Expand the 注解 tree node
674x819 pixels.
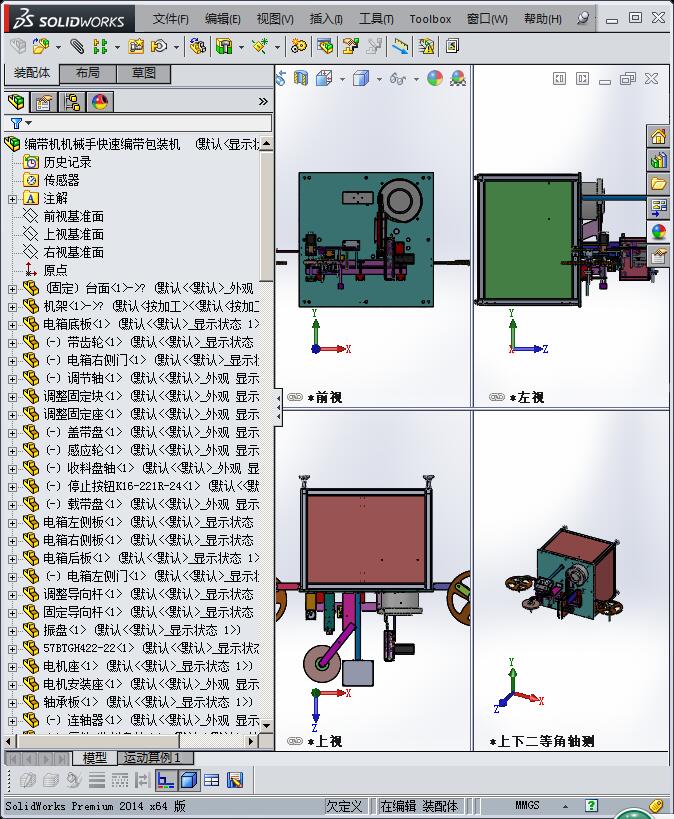point(13,199)
